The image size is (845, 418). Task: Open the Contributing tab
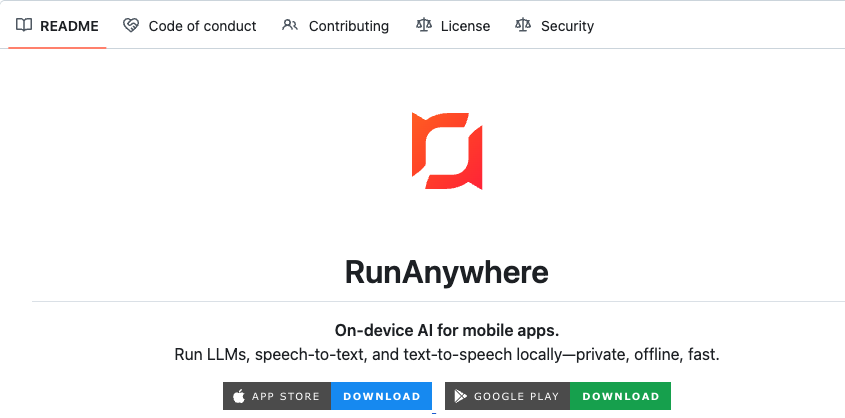pyautogui.click(x=335, y=26)
